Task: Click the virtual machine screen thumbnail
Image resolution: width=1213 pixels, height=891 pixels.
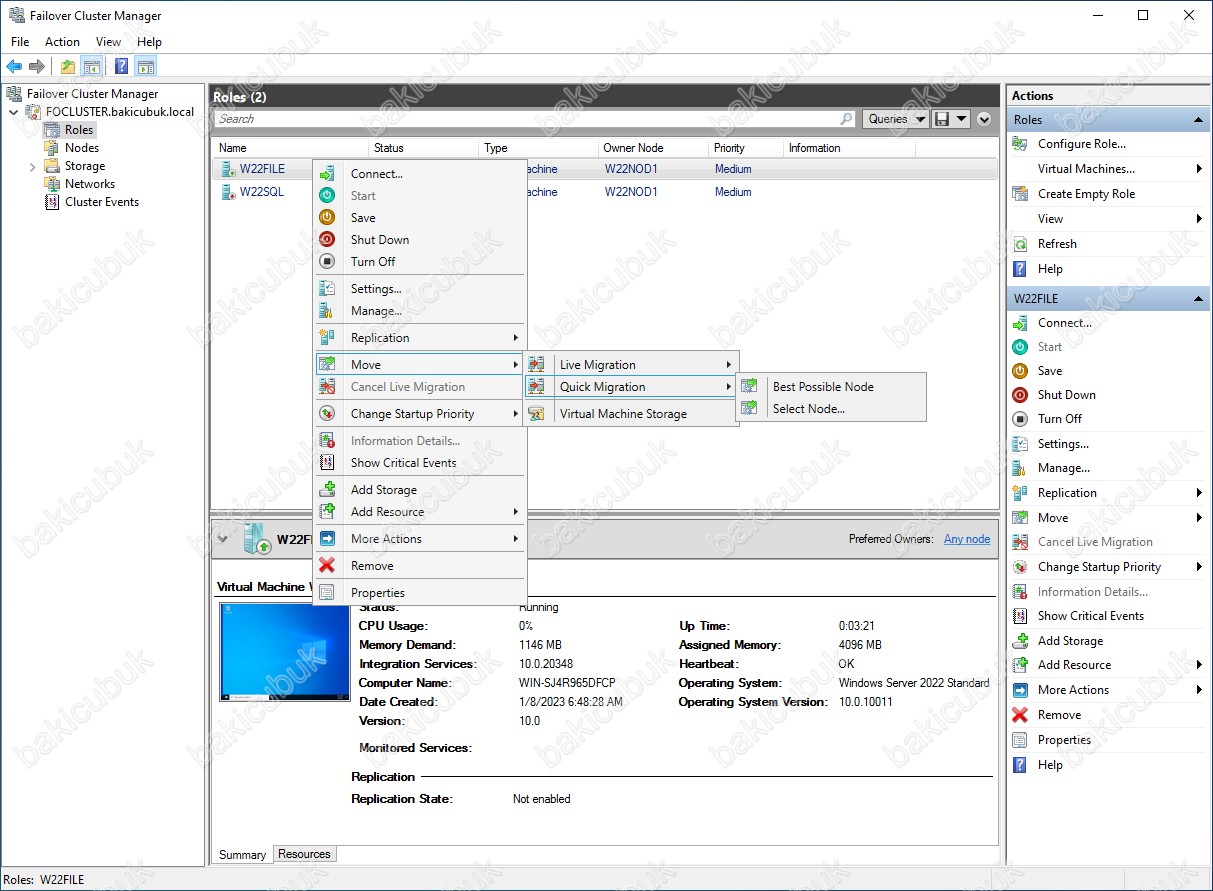Action: 285,651
